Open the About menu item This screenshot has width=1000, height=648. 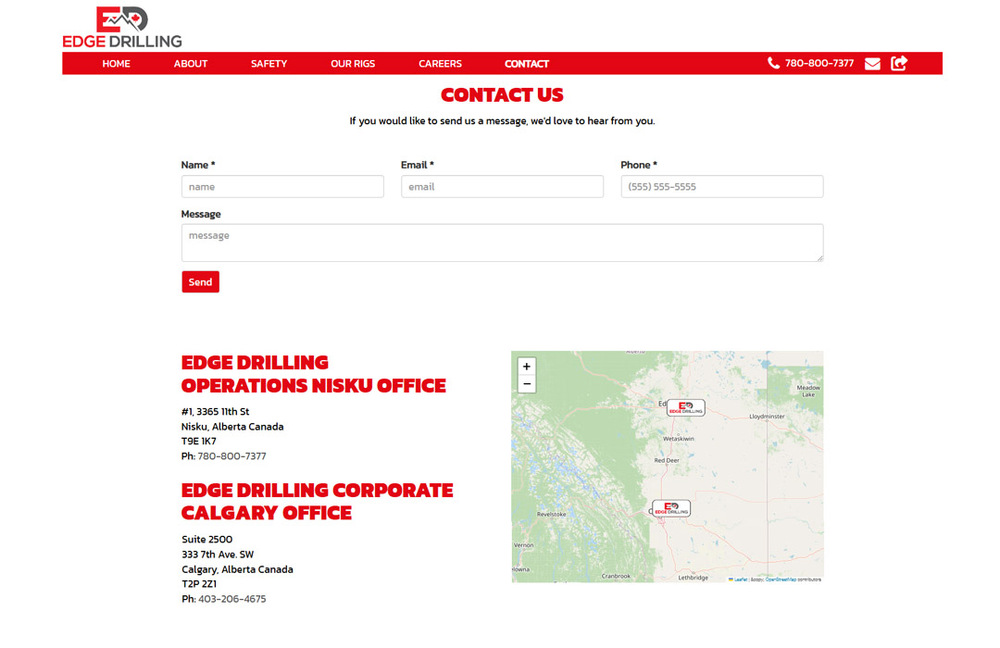pyautogui.click(x=191, y=64)
